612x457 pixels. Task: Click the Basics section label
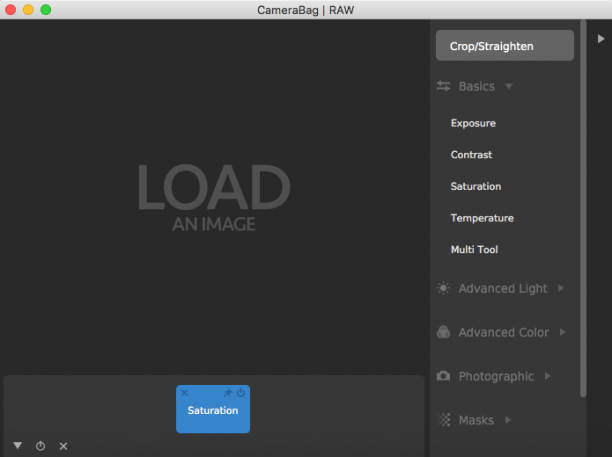click(477, 86)
